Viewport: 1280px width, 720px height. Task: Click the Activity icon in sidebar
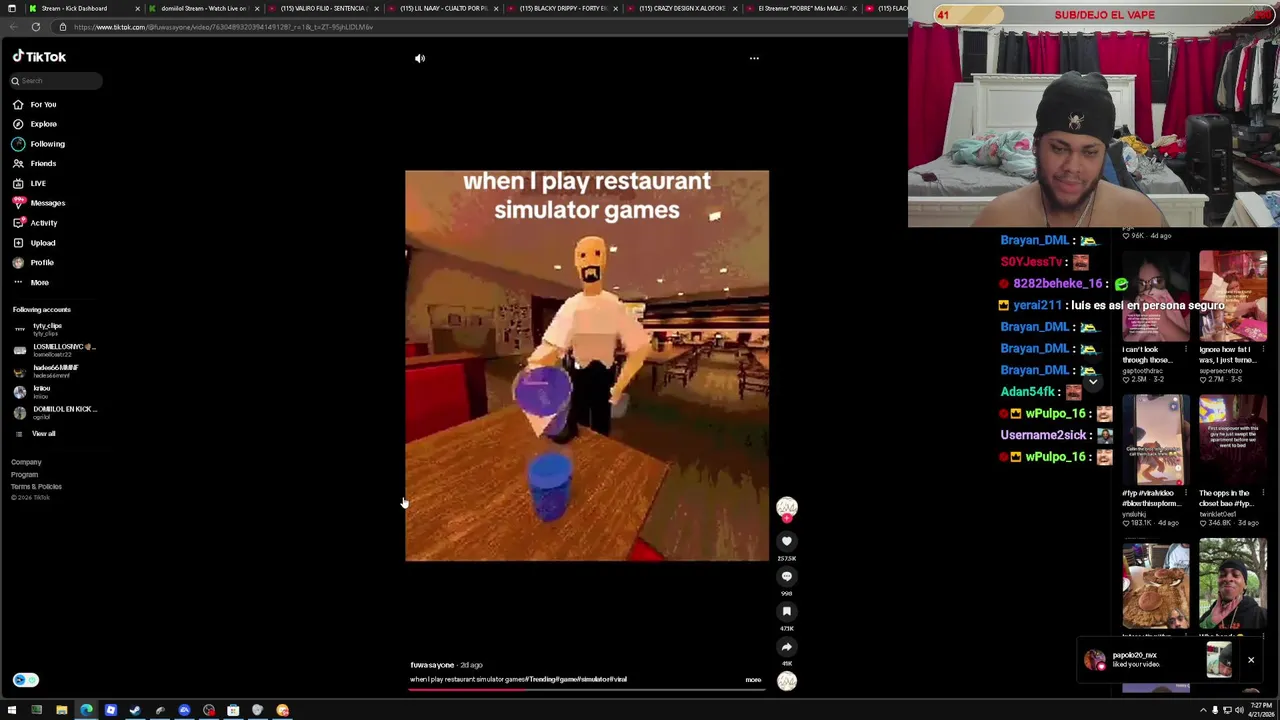coord(18,223)
